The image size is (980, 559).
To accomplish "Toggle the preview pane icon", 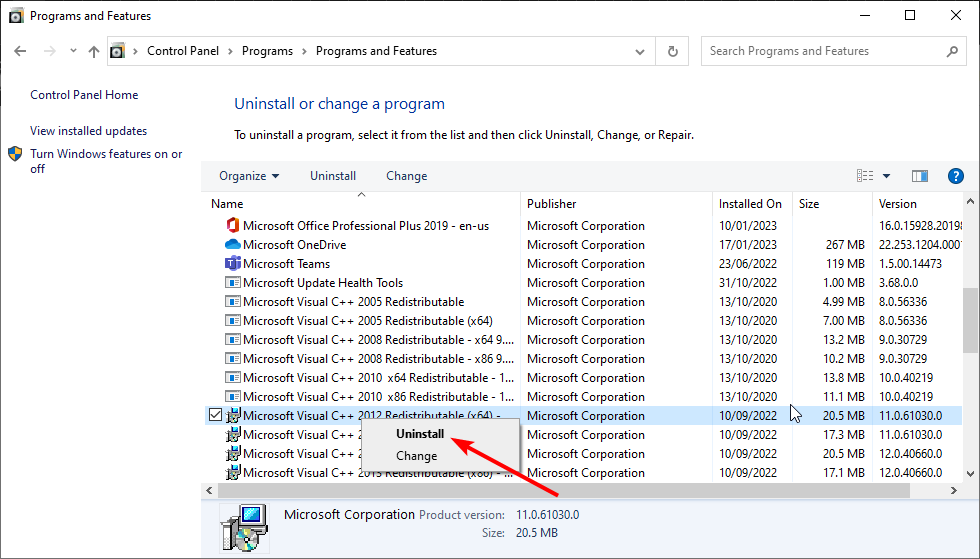I will click(x=921, y=176).
